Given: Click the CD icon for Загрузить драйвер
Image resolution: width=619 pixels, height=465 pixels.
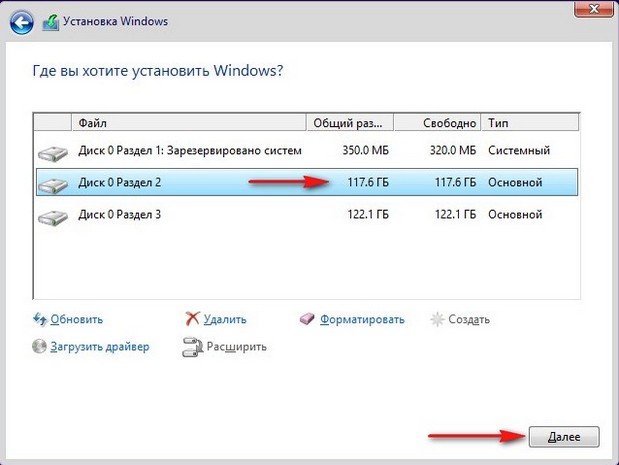Looking at the screenshot, I should [39, 346].
